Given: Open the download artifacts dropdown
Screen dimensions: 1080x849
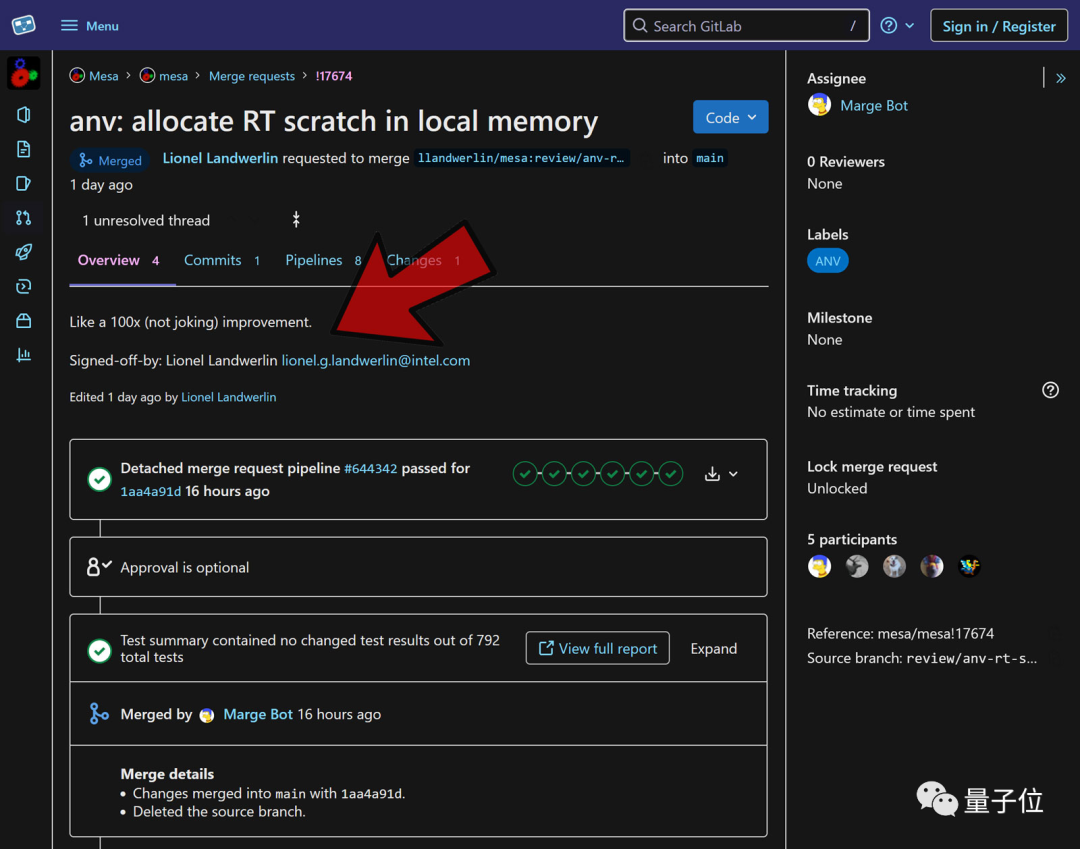Looking at the screenshot, I should click(x=721, y=474).
